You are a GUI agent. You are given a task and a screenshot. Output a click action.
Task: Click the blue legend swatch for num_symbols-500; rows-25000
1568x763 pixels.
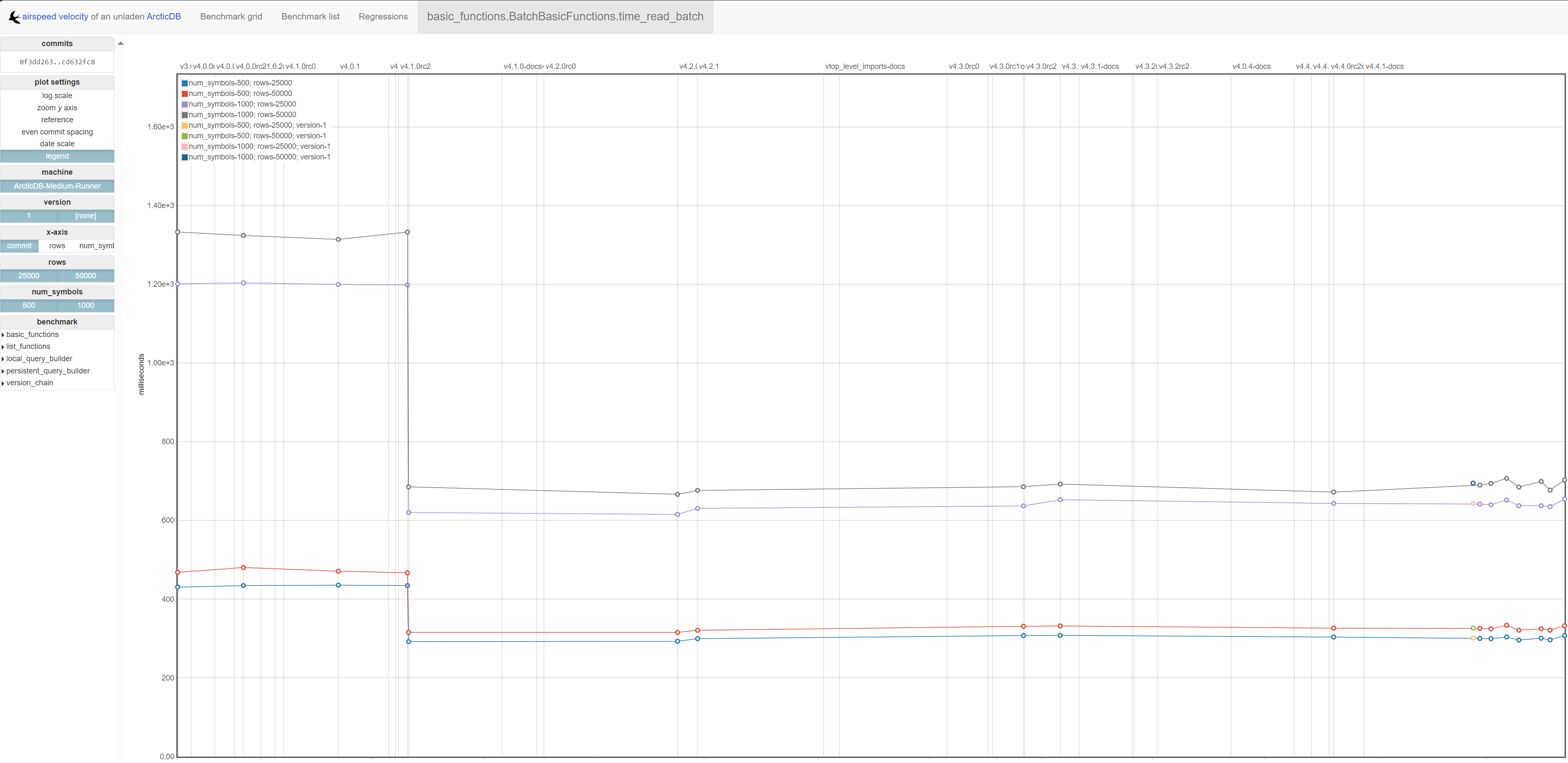184,83
